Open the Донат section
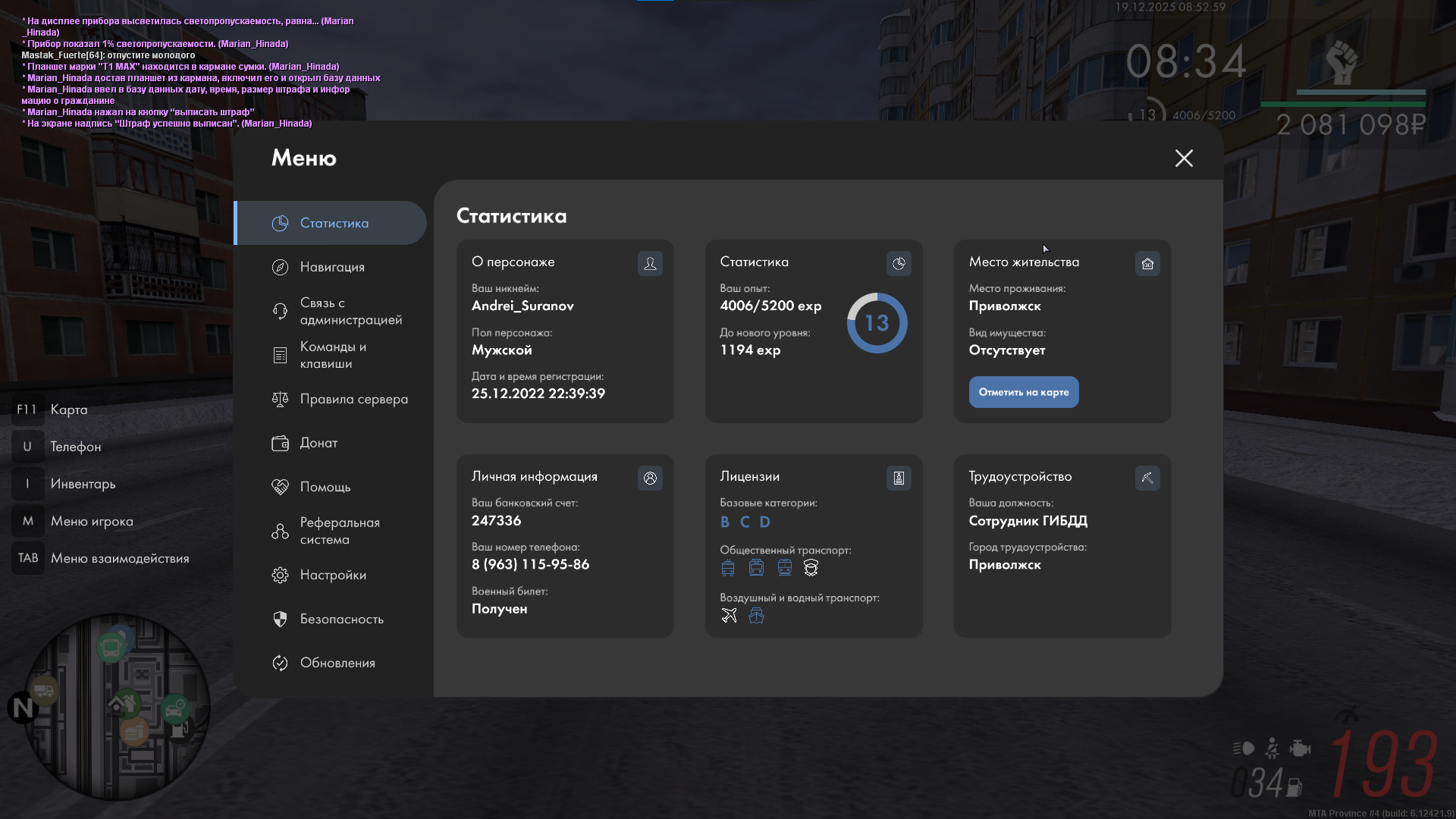The width and height of the screenshot is (1456, 819). pos(318,443)
